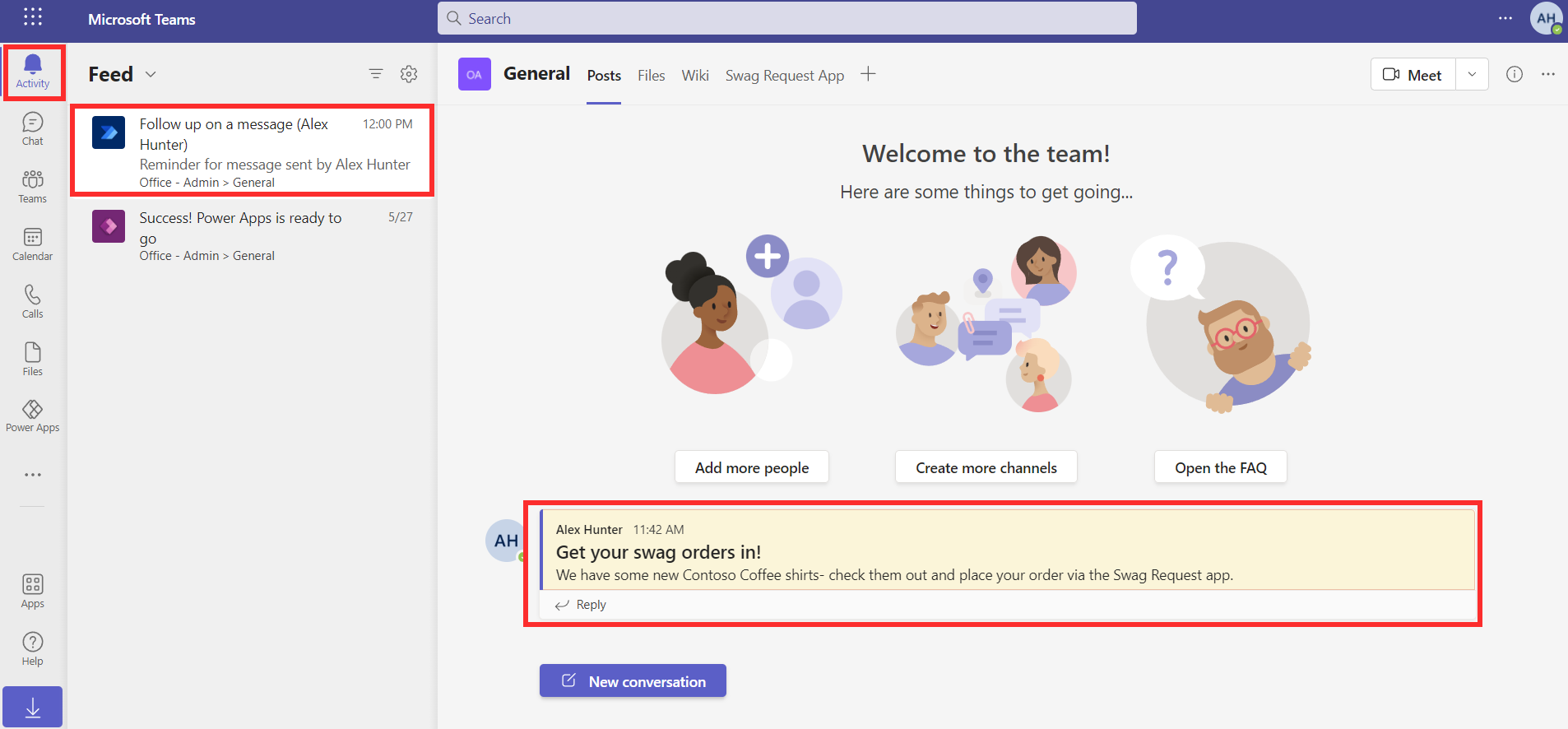Reply to the swag orders post

[581, 605]
